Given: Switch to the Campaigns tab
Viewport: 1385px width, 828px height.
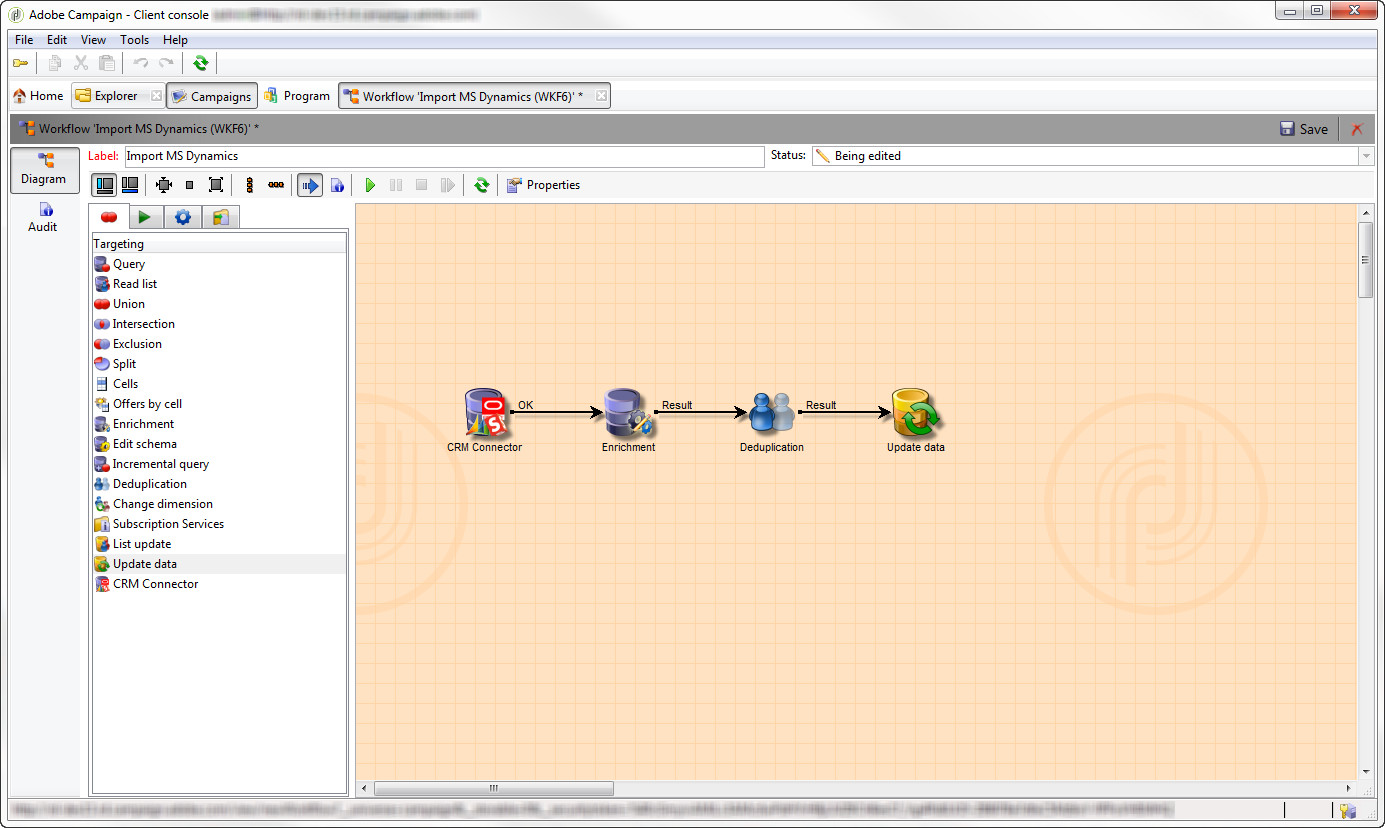Looking at the screenshot, I should point(212,96).
